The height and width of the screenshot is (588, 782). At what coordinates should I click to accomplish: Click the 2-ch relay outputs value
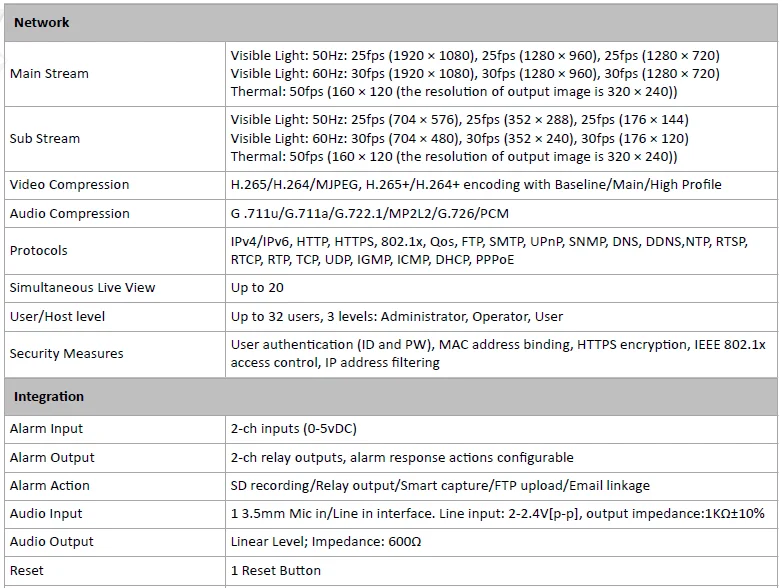(402, 458)
